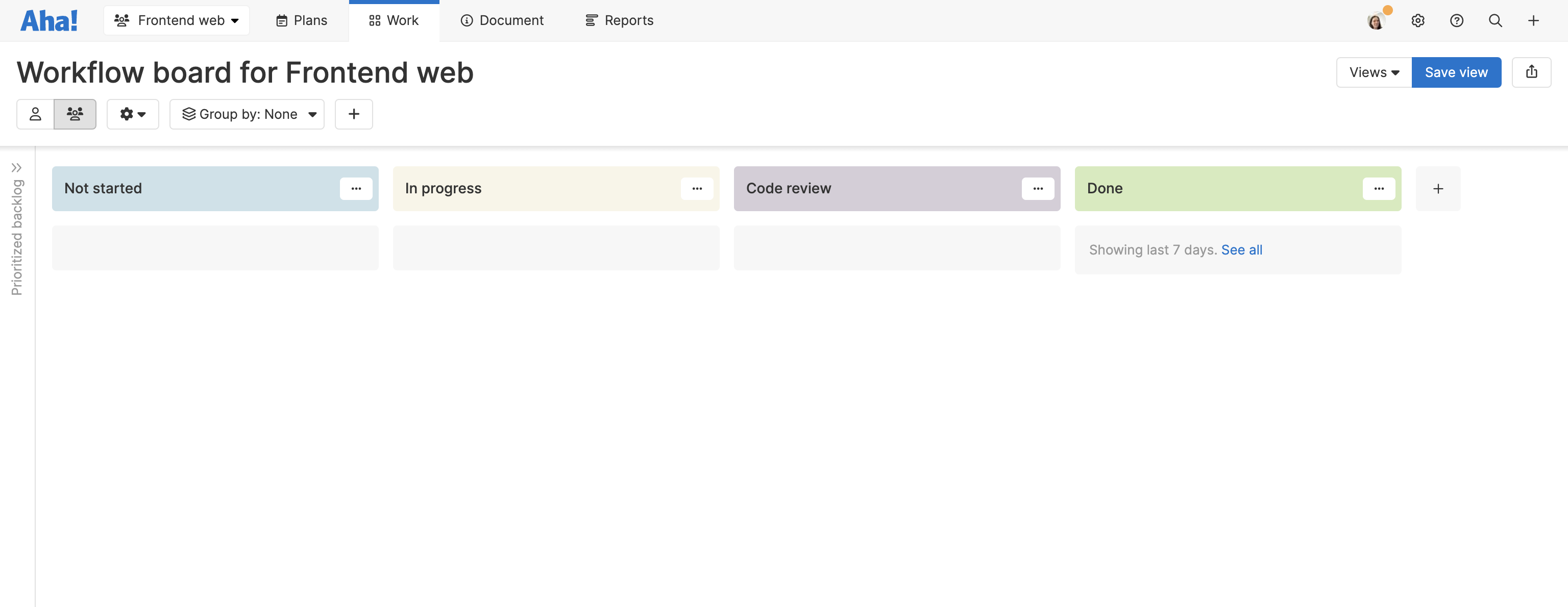Toggle the Work tab navigation
The width and height of the screenshot is (1568, 607).
point(394,20)
